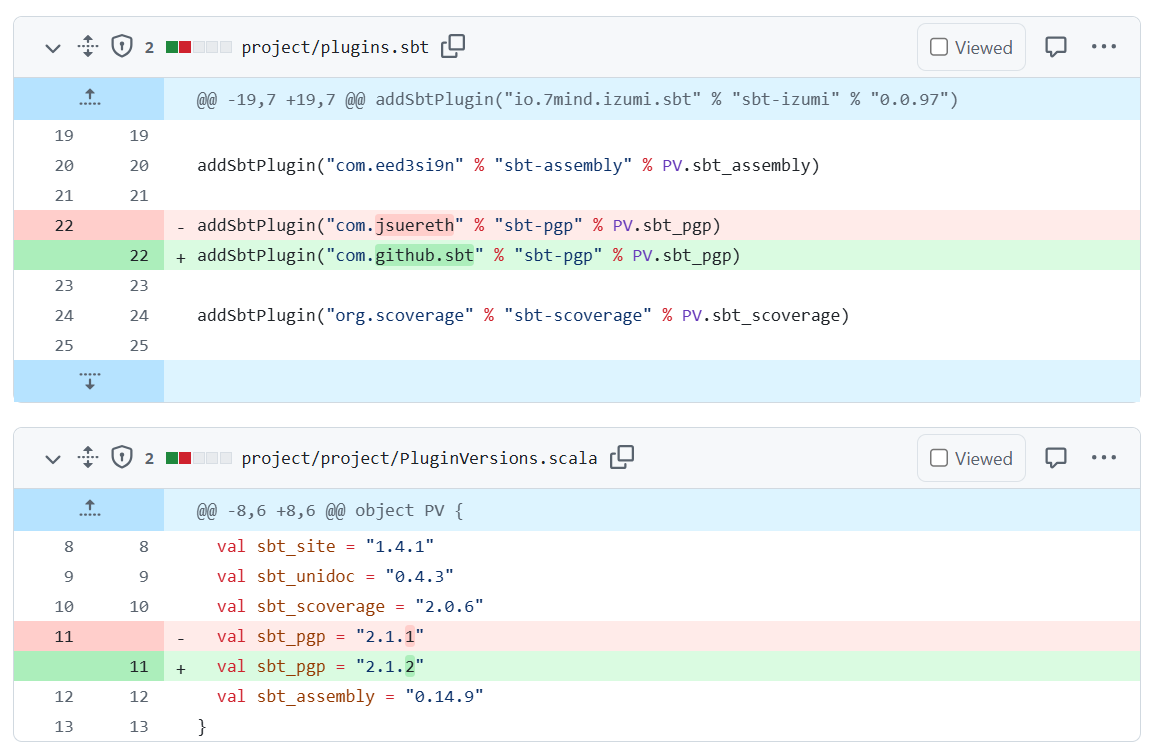Collapse the plugins.sbt file diff

pyautogui.click(x=53, y=47)
